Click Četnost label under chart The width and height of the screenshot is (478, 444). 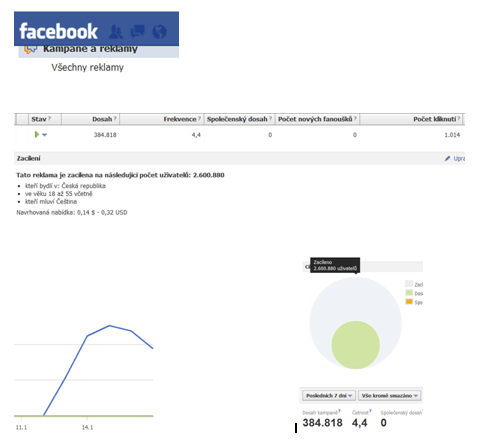360,413
